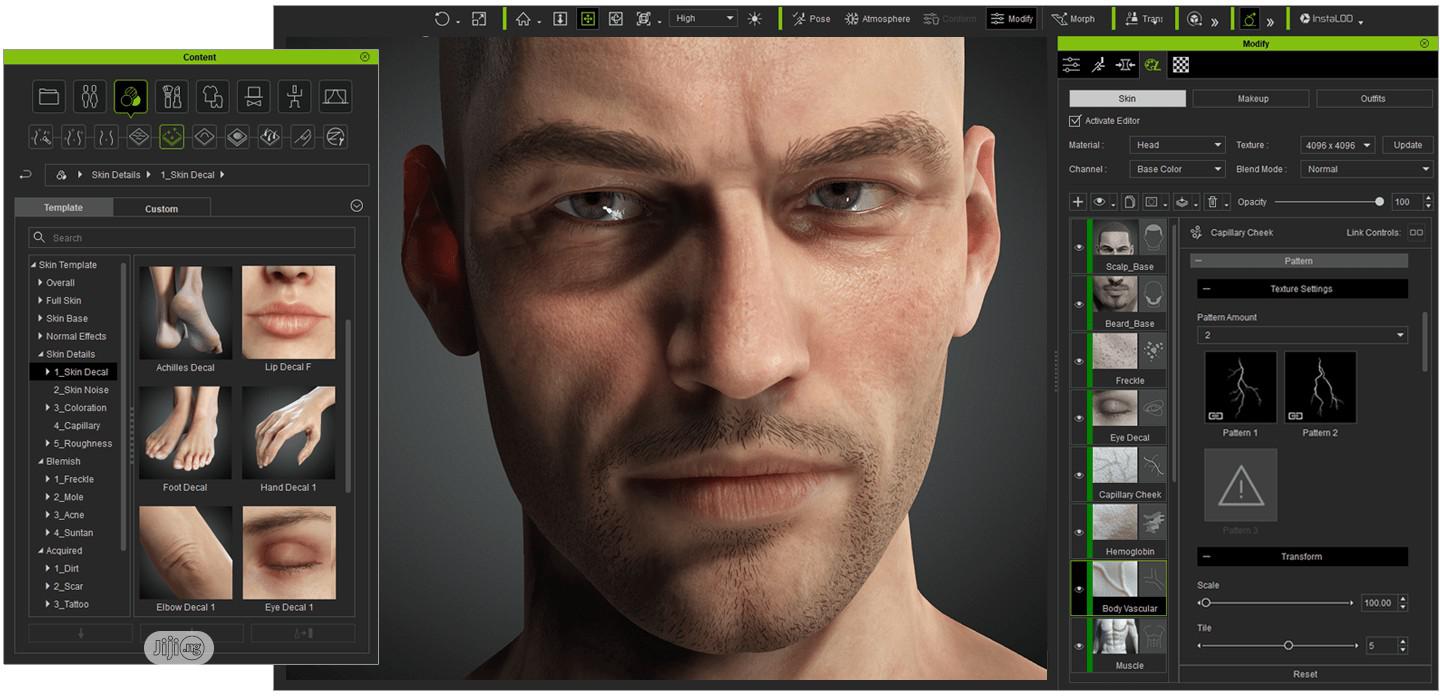Screen dimensions: 1440x699
Task: Click the Update button
Action: (x=1407, y=145)
